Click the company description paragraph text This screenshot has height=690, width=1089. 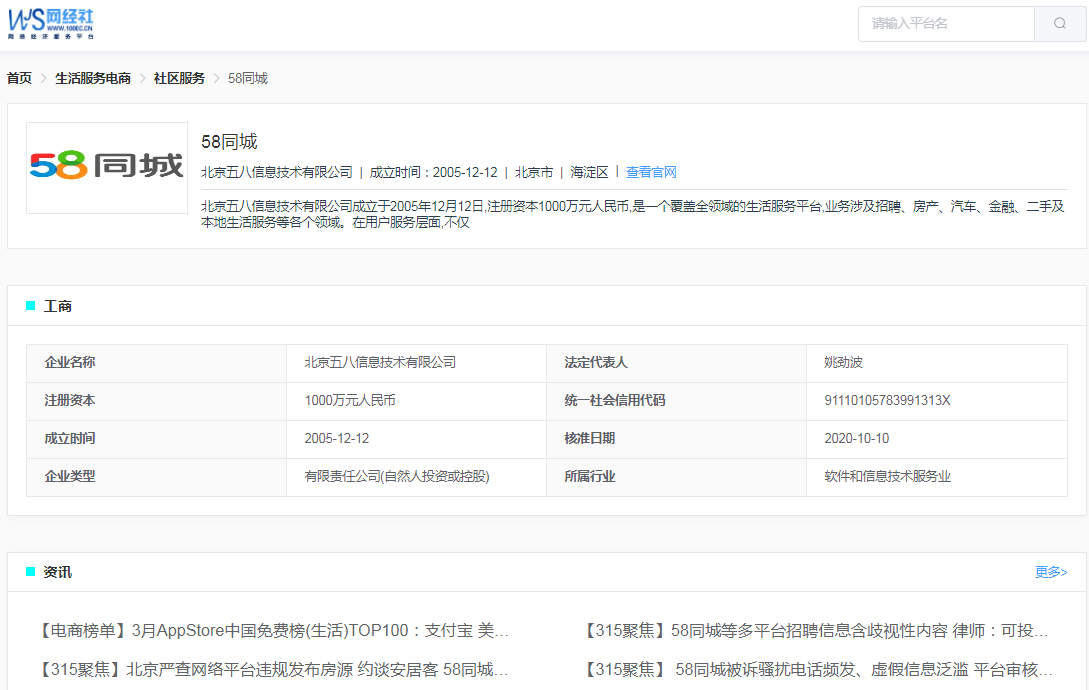pyautogui.click(x=632, y=215)
